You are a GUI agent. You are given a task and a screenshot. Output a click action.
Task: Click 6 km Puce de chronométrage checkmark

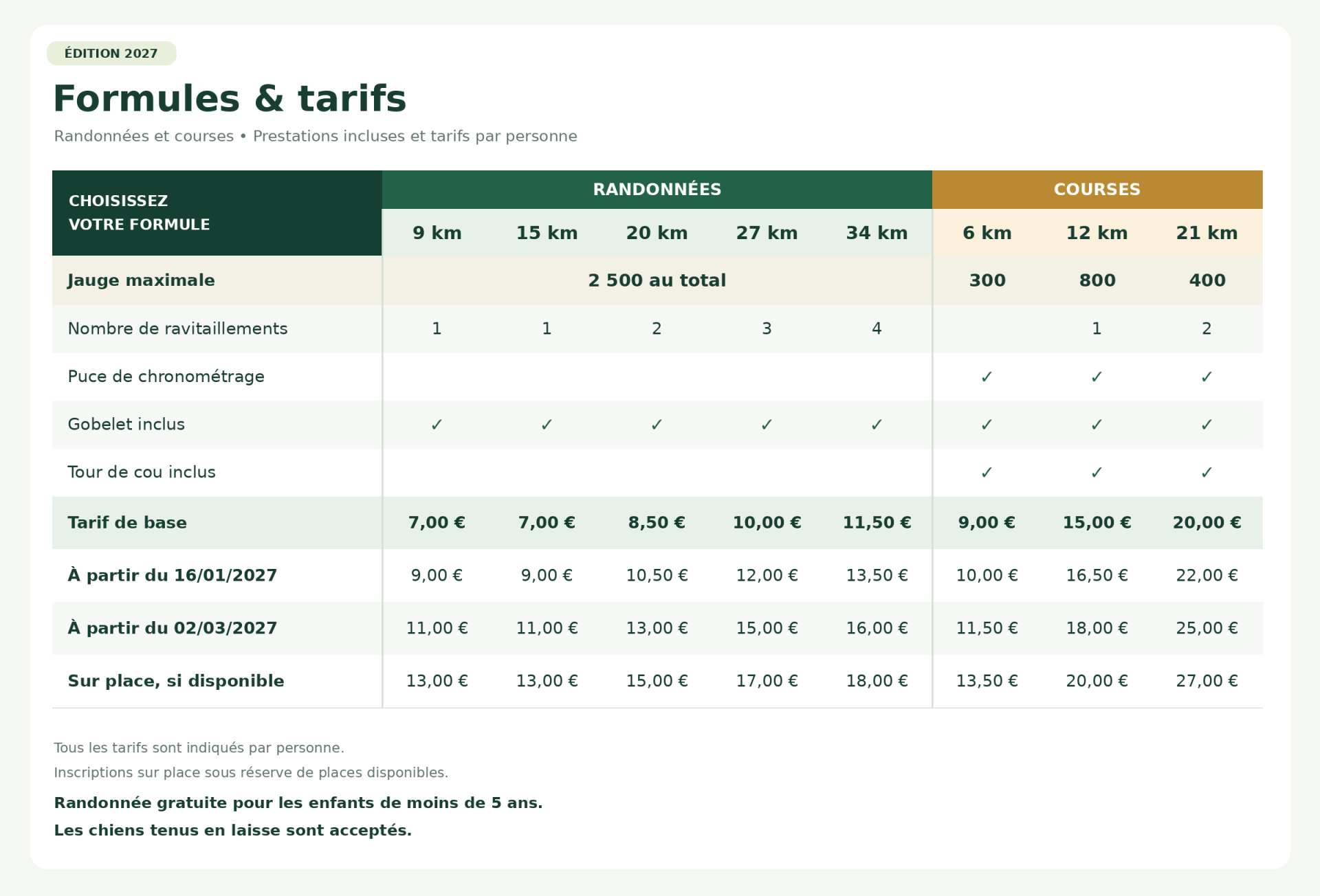point(987,377)
